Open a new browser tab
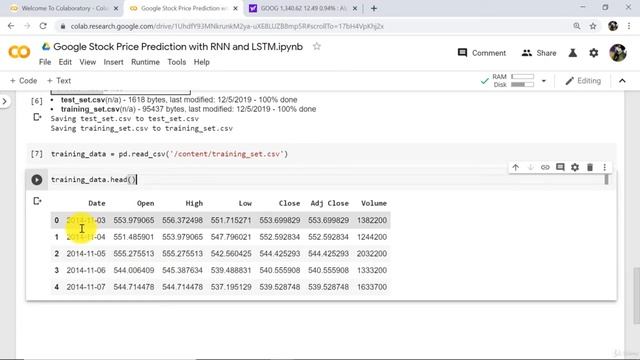Image resolution: width=640 pixels, height=360 pixels. 373,8
